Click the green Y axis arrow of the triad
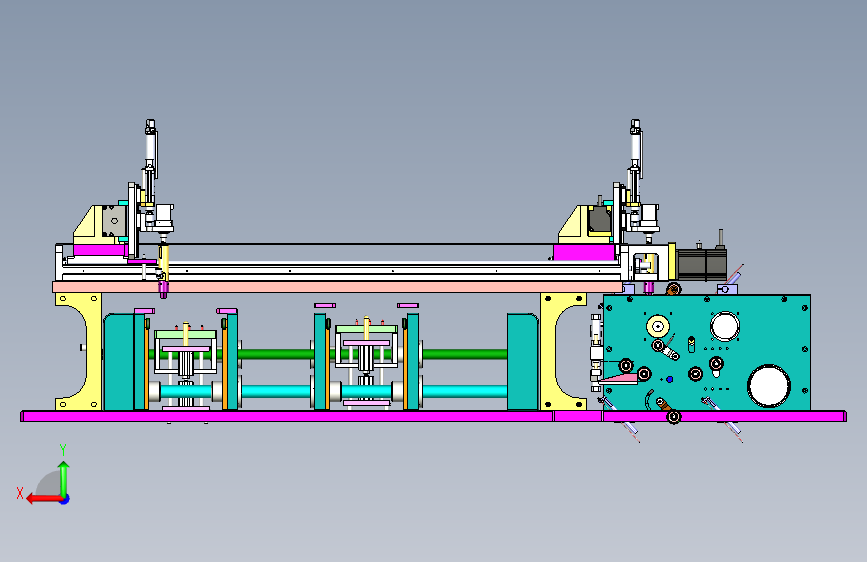The image size is (867, 562). (64, 478)
